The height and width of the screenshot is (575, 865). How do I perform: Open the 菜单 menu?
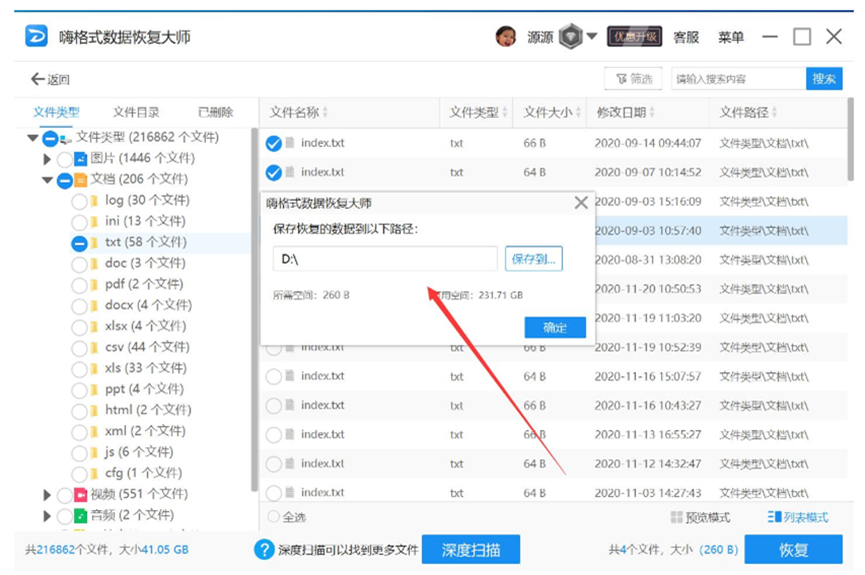(731, 37)
